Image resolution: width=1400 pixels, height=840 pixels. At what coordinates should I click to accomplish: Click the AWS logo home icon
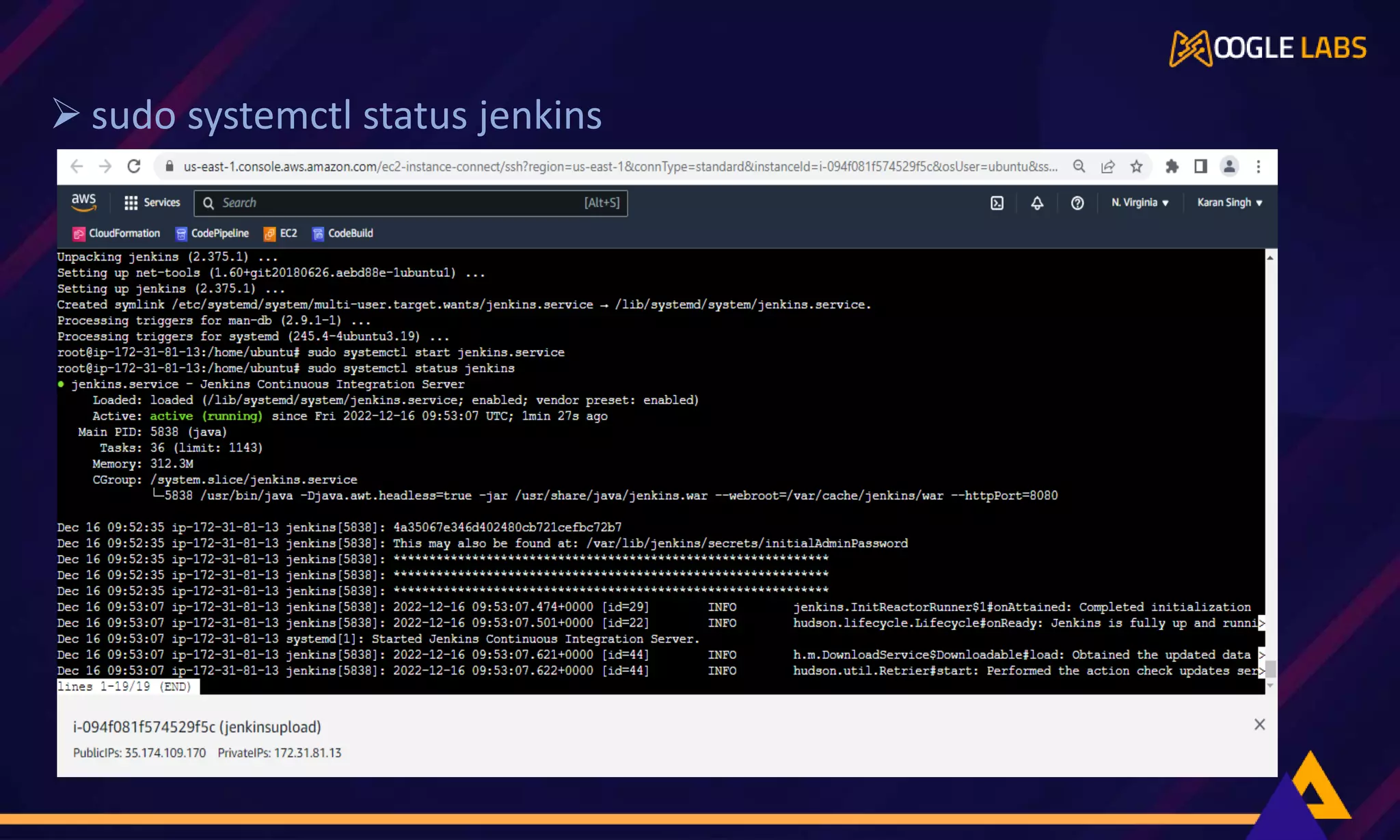[83, 202]
